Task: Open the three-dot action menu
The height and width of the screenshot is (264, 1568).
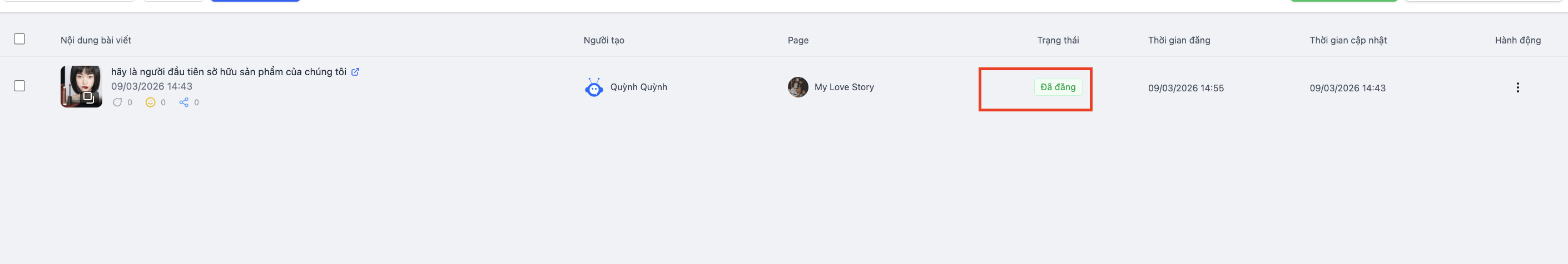Action: (x=1517, y=88)
